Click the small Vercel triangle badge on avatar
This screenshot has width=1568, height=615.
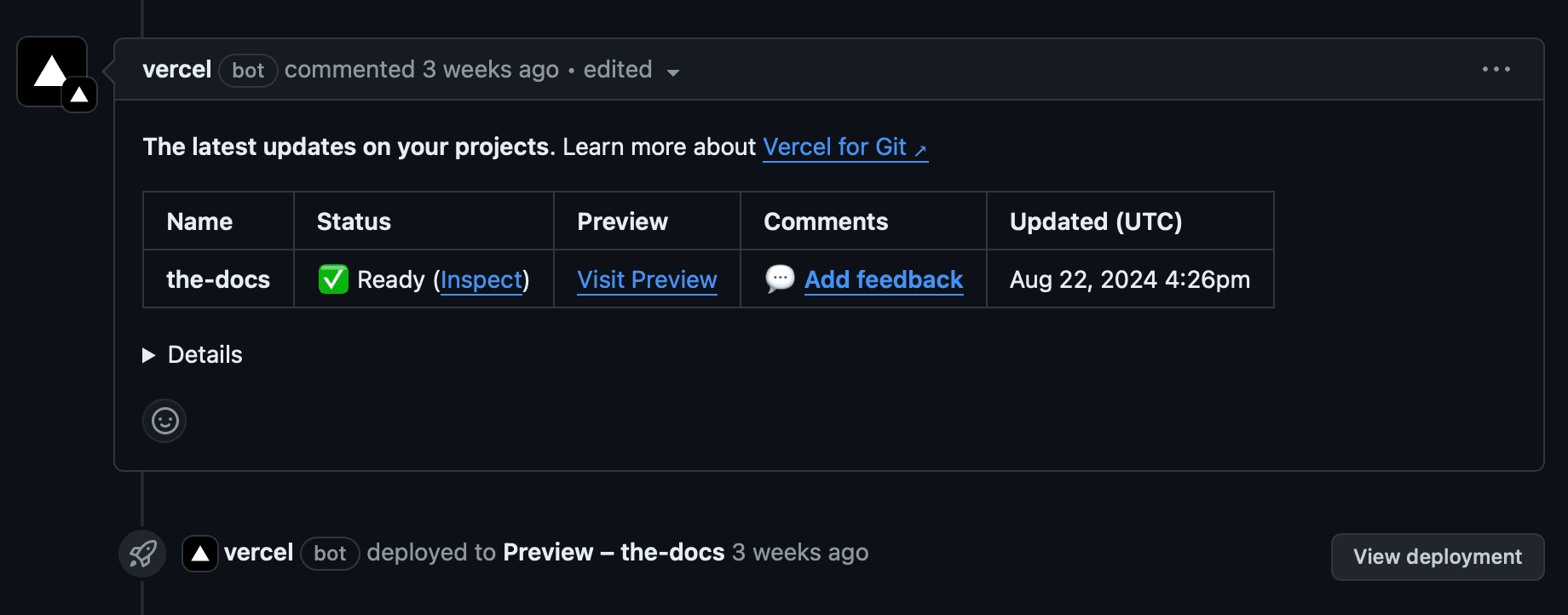[x=78, y=95]
